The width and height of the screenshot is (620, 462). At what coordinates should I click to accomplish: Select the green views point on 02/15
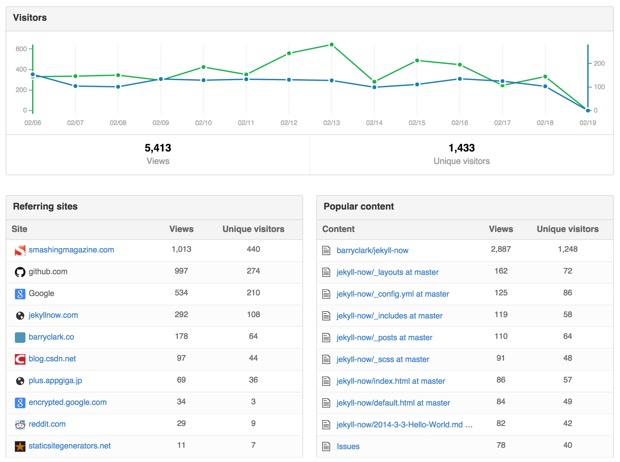[417, 61]
